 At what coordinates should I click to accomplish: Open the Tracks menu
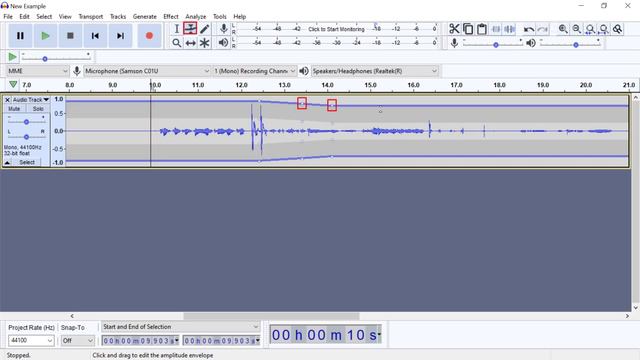point(118,16)
